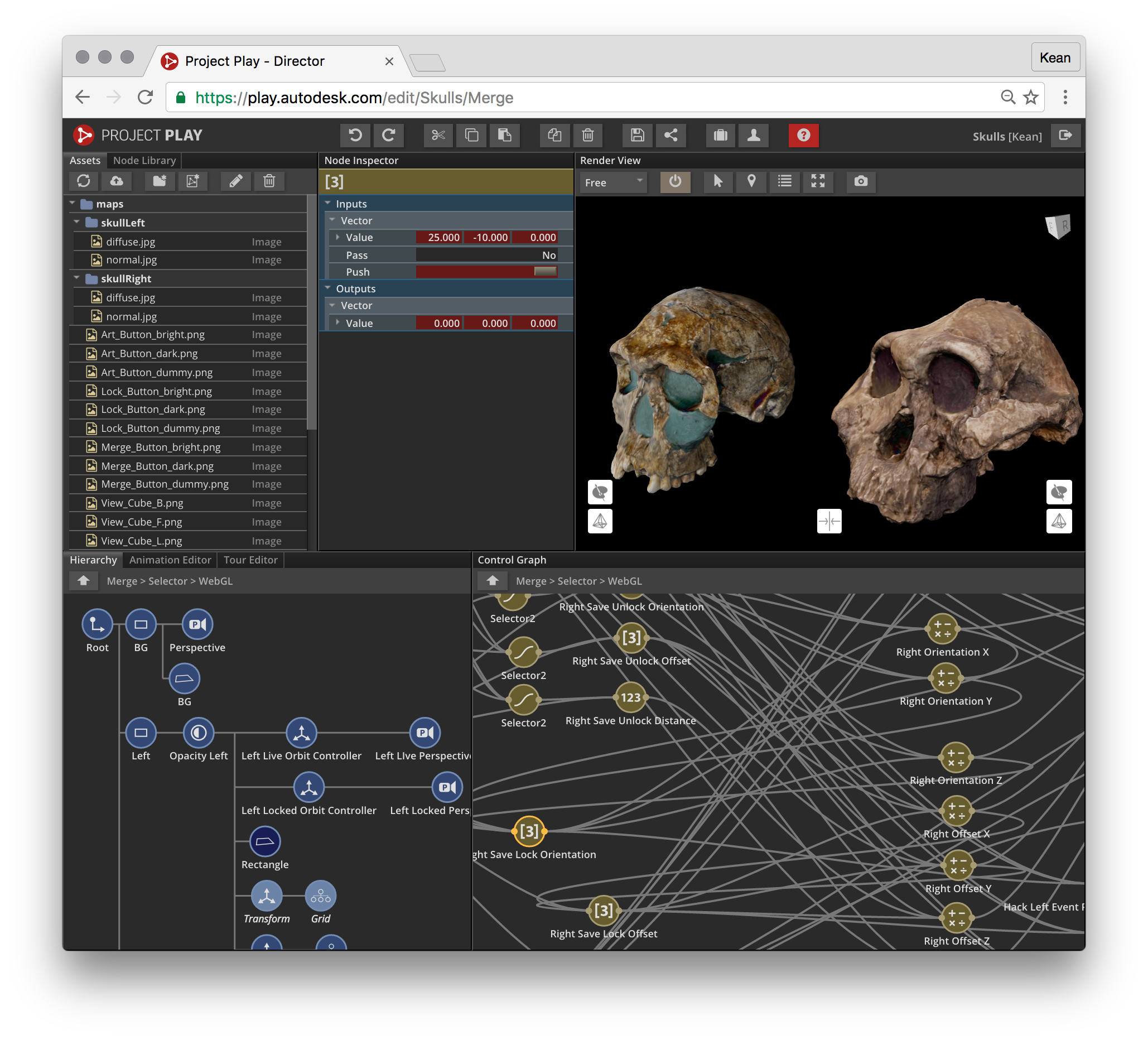Screen dimensions: 1148x1040
Task: Open the Free camera dropdown
Action: pos(613,182)
